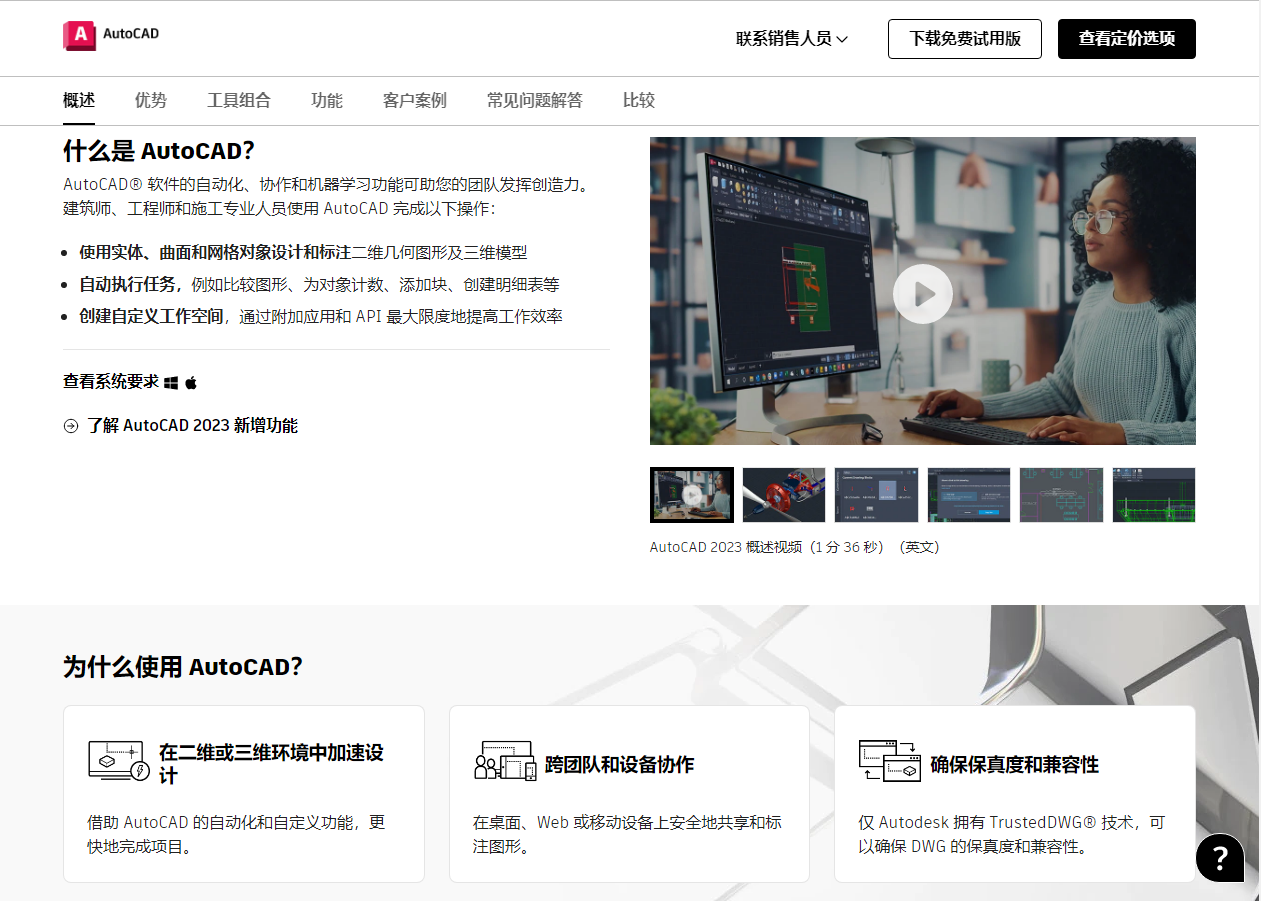Select the 工具组合 tab
Viewport: 1261px width, 901px height.
(239, 100)
